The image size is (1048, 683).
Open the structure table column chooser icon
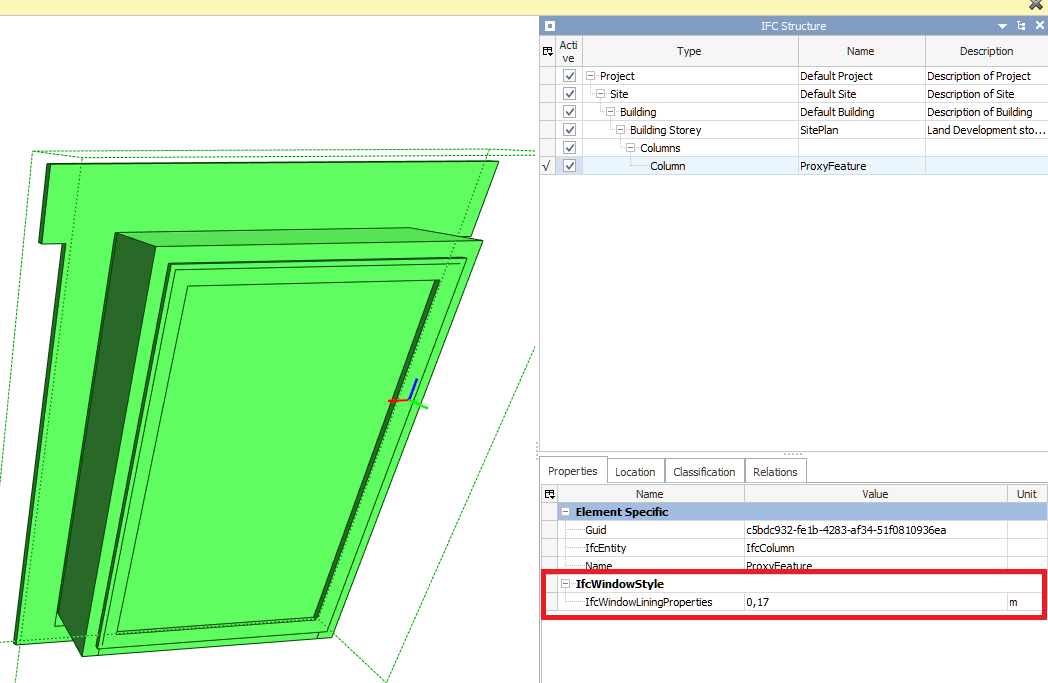pyautogui.click(x=548, y=51)
